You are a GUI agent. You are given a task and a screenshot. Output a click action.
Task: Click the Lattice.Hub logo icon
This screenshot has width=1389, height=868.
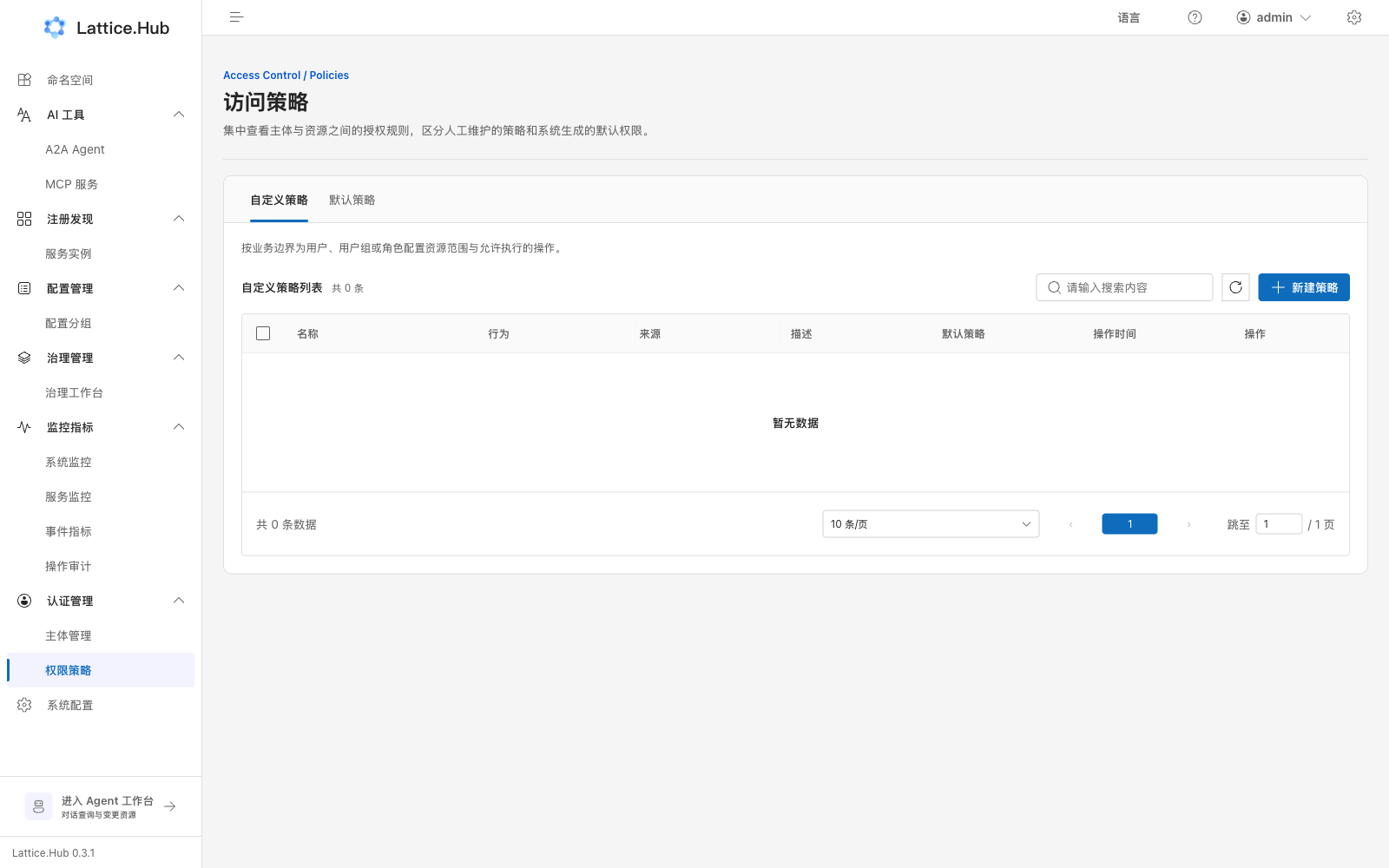[x=55, y=28]
